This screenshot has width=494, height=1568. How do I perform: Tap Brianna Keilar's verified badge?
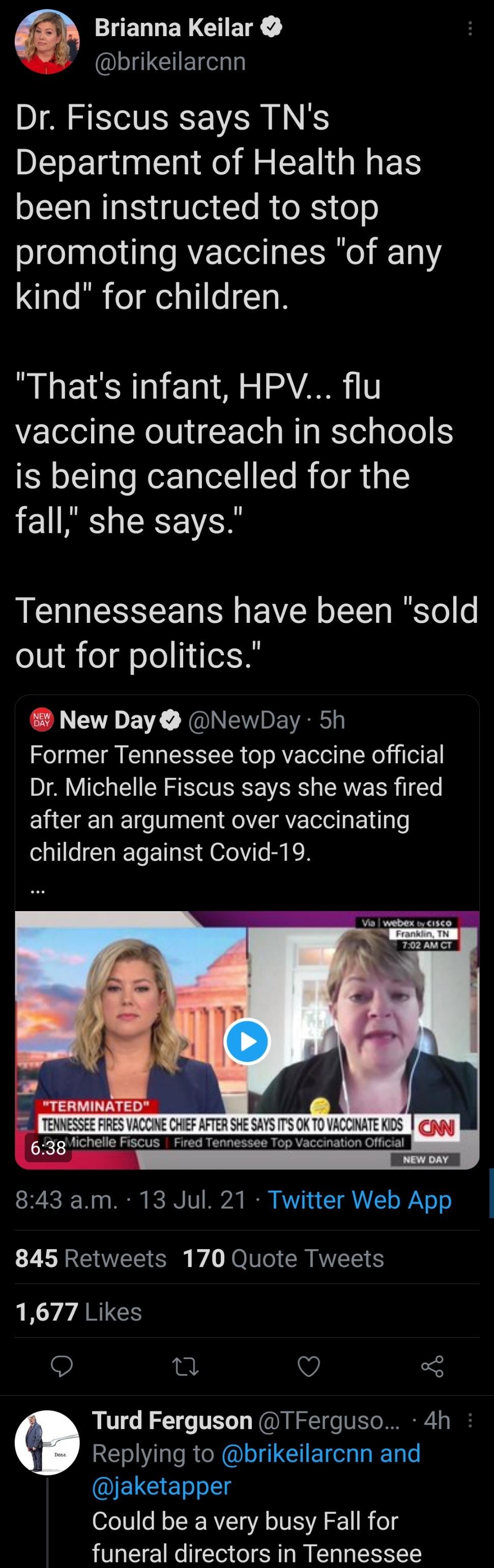click(272, 27)
